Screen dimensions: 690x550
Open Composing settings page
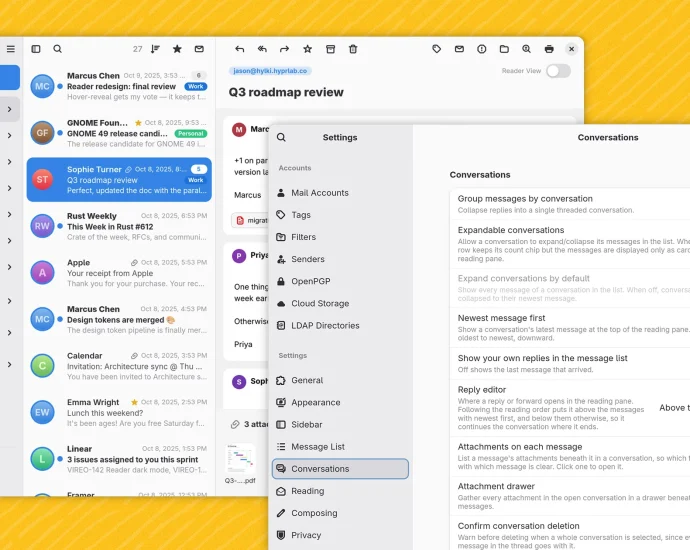click(x=340, y=513)
